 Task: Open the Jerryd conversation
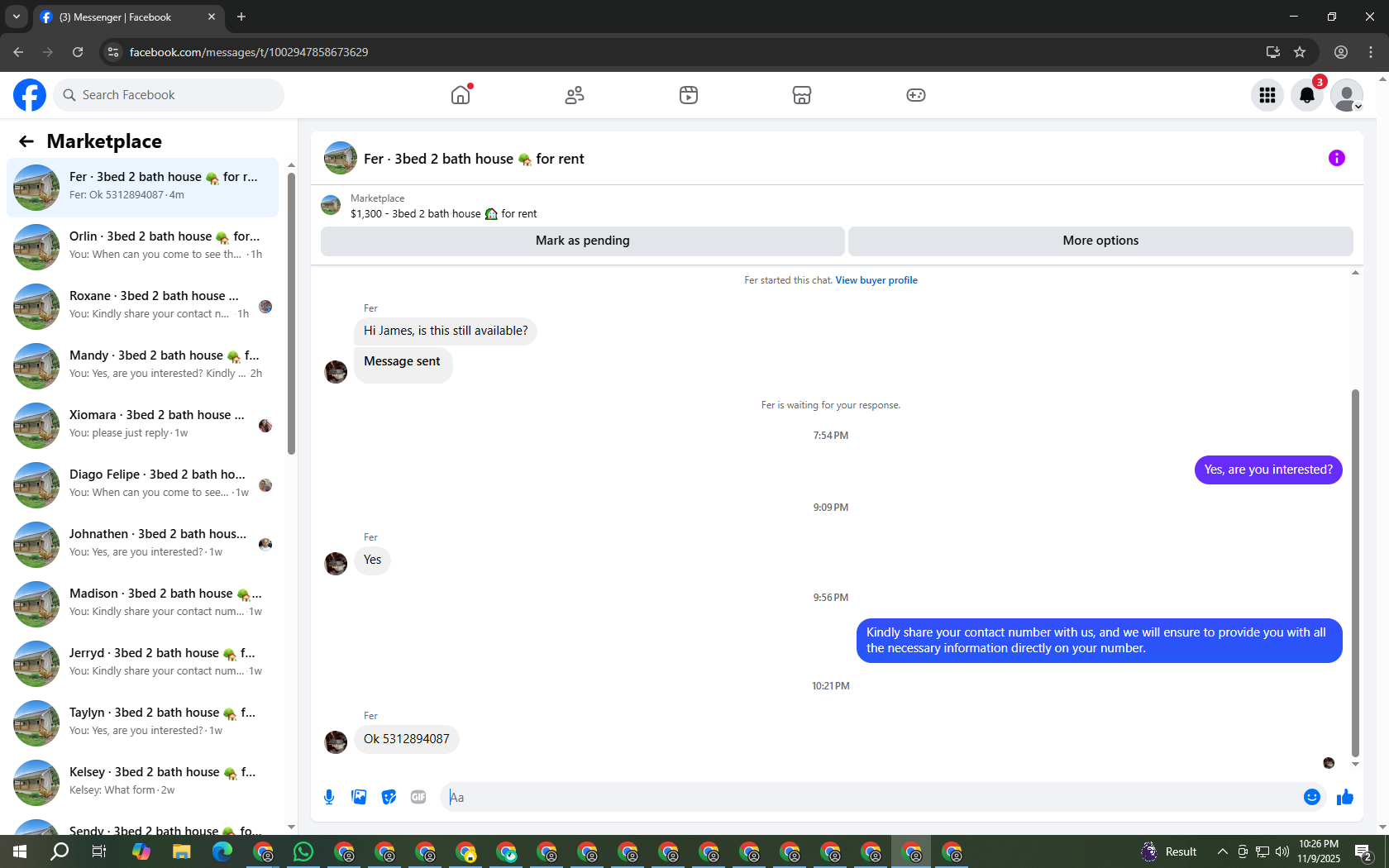142,664
